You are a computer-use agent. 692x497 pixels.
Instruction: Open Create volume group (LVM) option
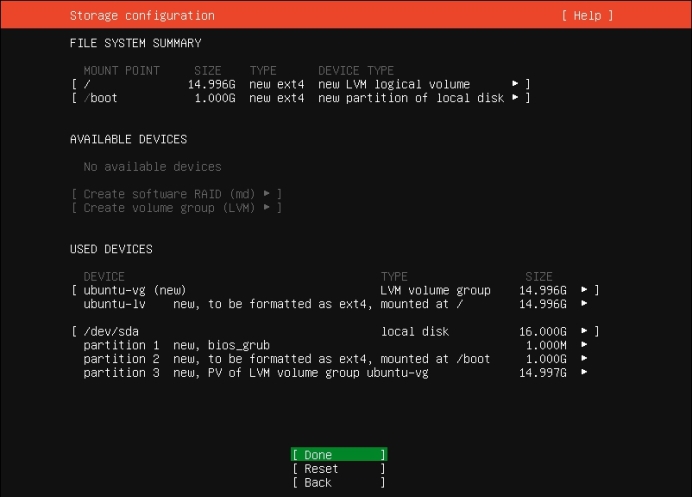coord(176,208)
